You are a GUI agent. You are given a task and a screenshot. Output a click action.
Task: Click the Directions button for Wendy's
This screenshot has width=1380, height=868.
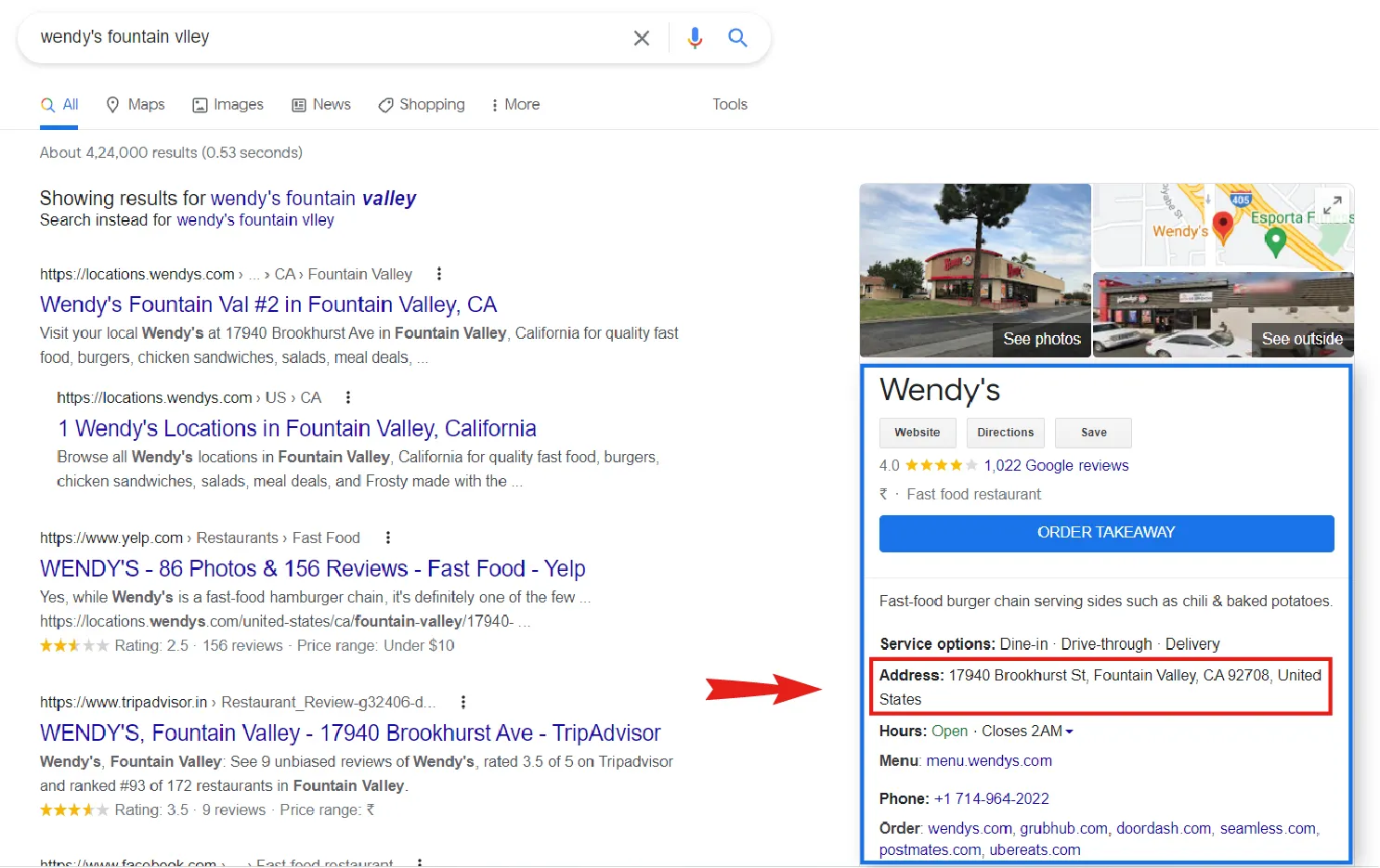tap(1005, 433)
